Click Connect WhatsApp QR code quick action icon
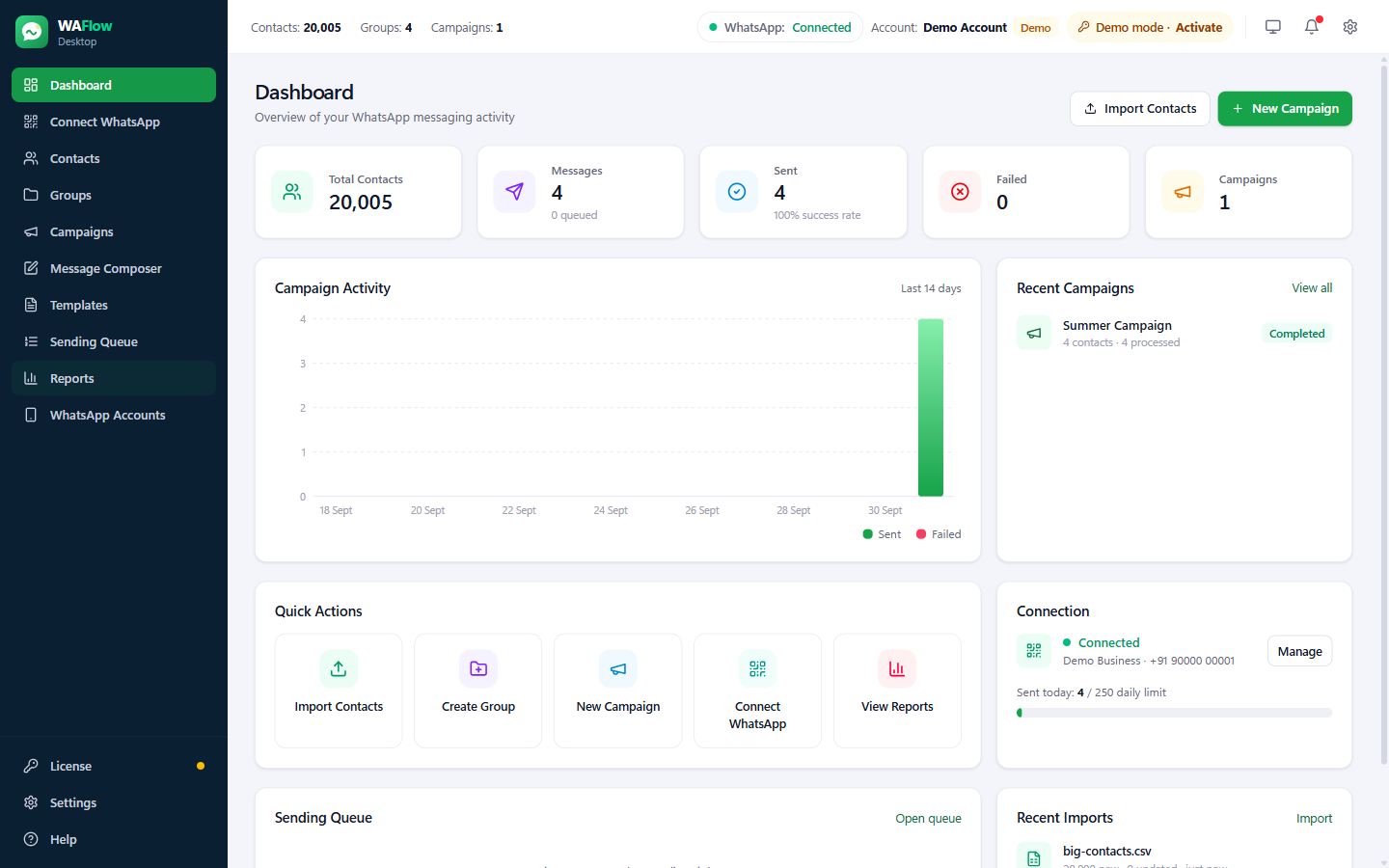This screenshot has height=868, width=1389. 758,668
